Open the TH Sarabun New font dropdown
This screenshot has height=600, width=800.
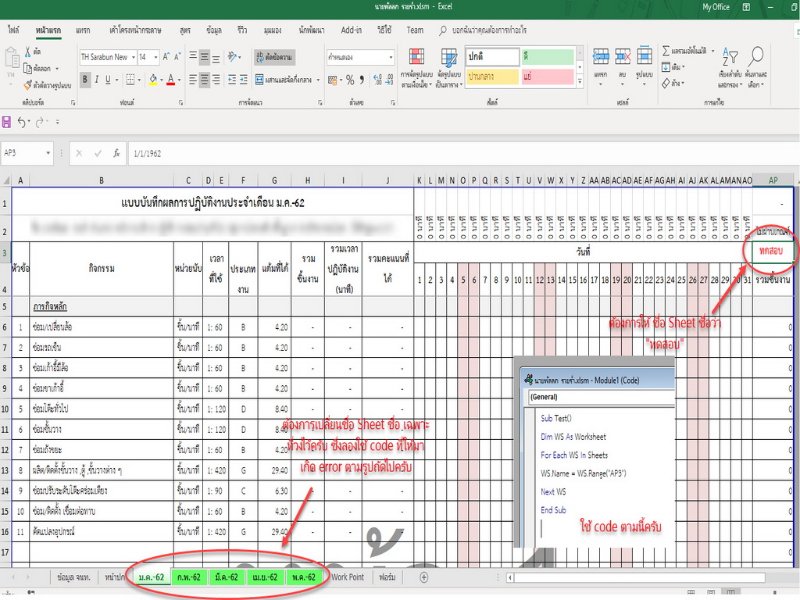(132, 57)
